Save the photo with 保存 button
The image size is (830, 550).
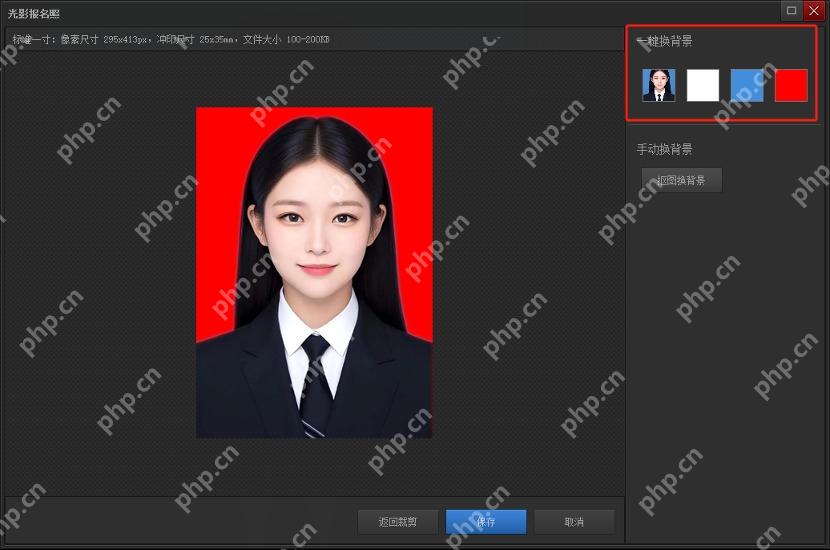(486, 522)
